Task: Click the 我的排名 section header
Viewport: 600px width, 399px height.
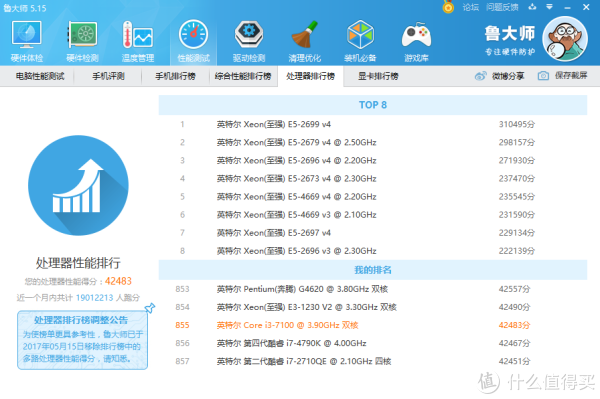Action: pos(373,270)
